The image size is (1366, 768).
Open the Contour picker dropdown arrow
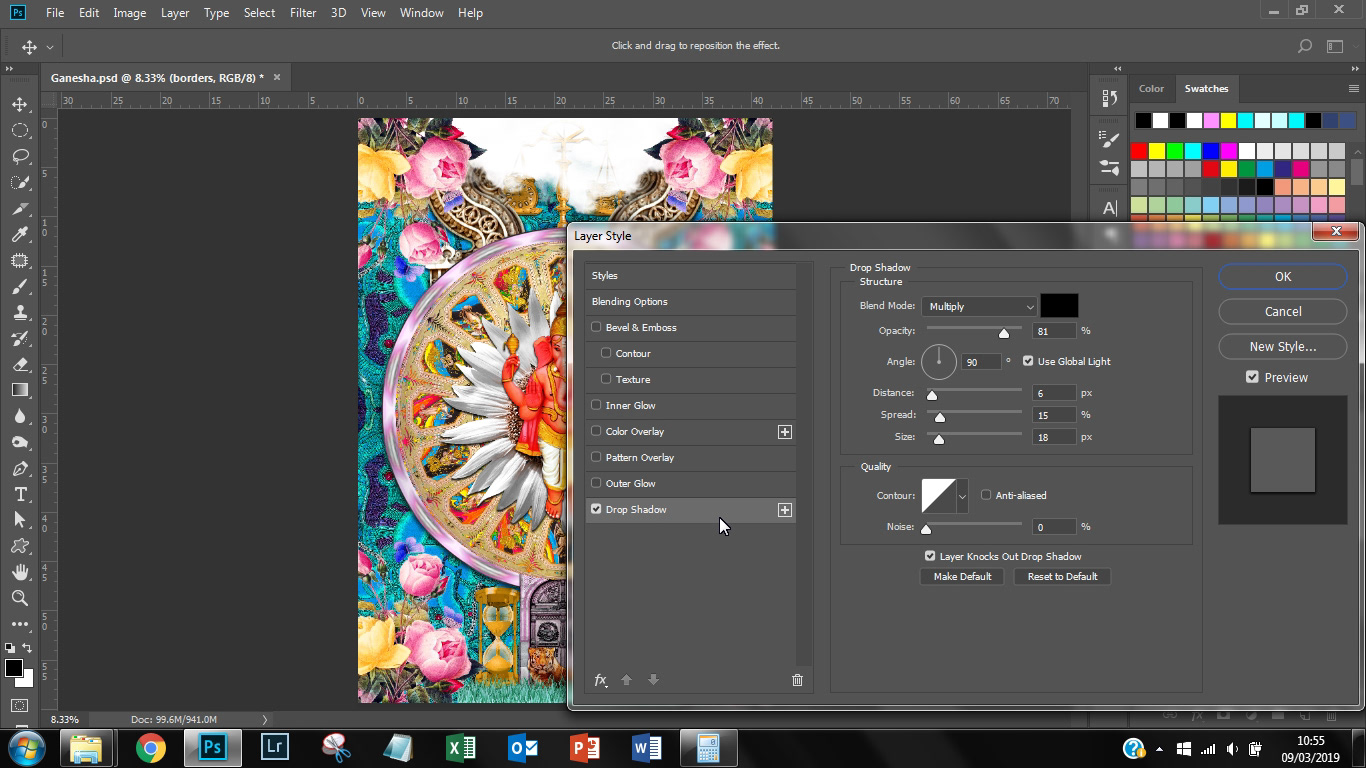[x=962, y=495]
